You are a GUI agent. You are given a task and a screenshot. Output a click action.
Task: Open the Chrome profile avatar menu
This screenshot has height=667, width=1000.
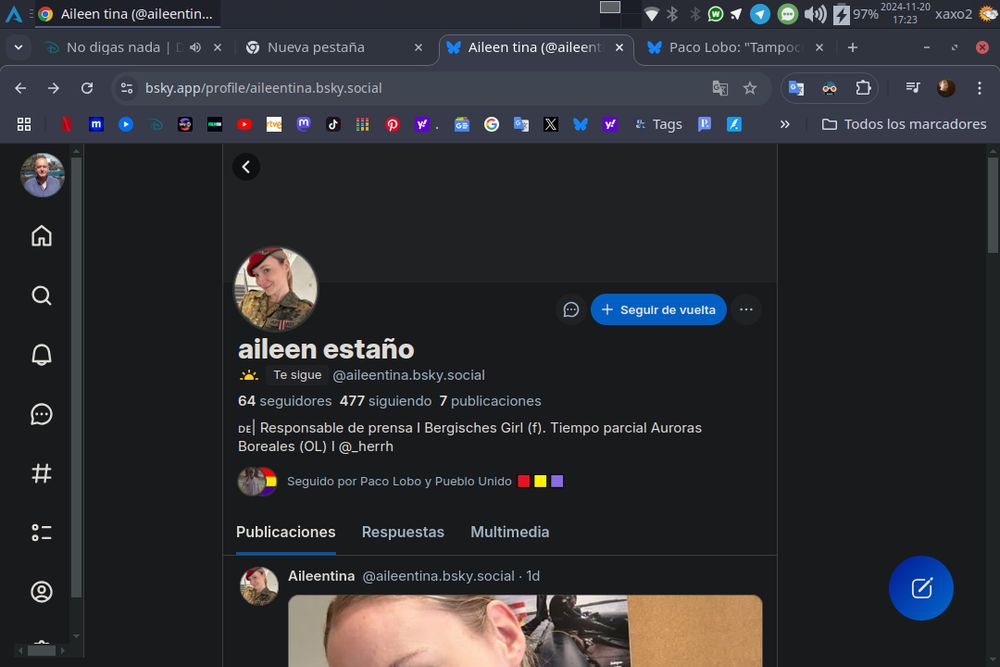[x=946, y=88]
